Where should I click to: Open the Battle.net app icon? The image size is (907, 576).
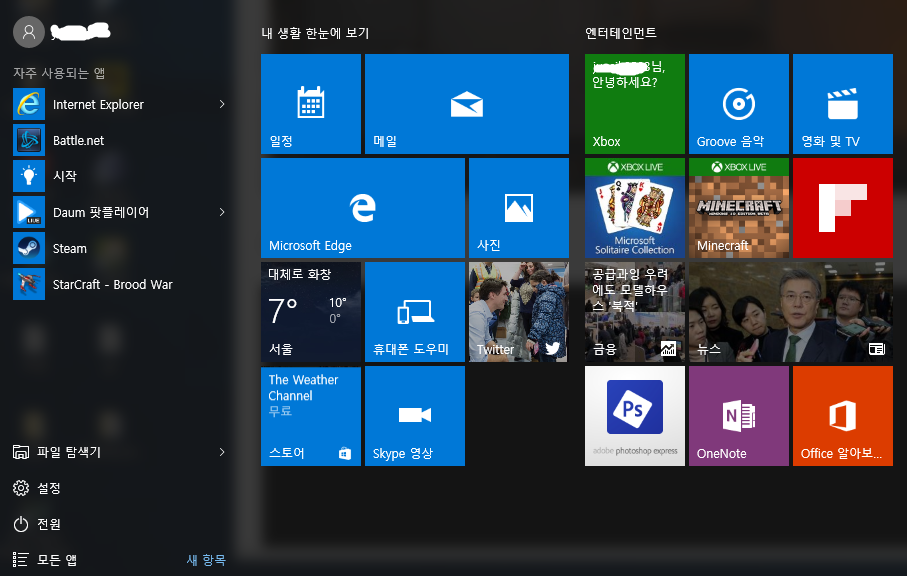[x=29, y=141]
